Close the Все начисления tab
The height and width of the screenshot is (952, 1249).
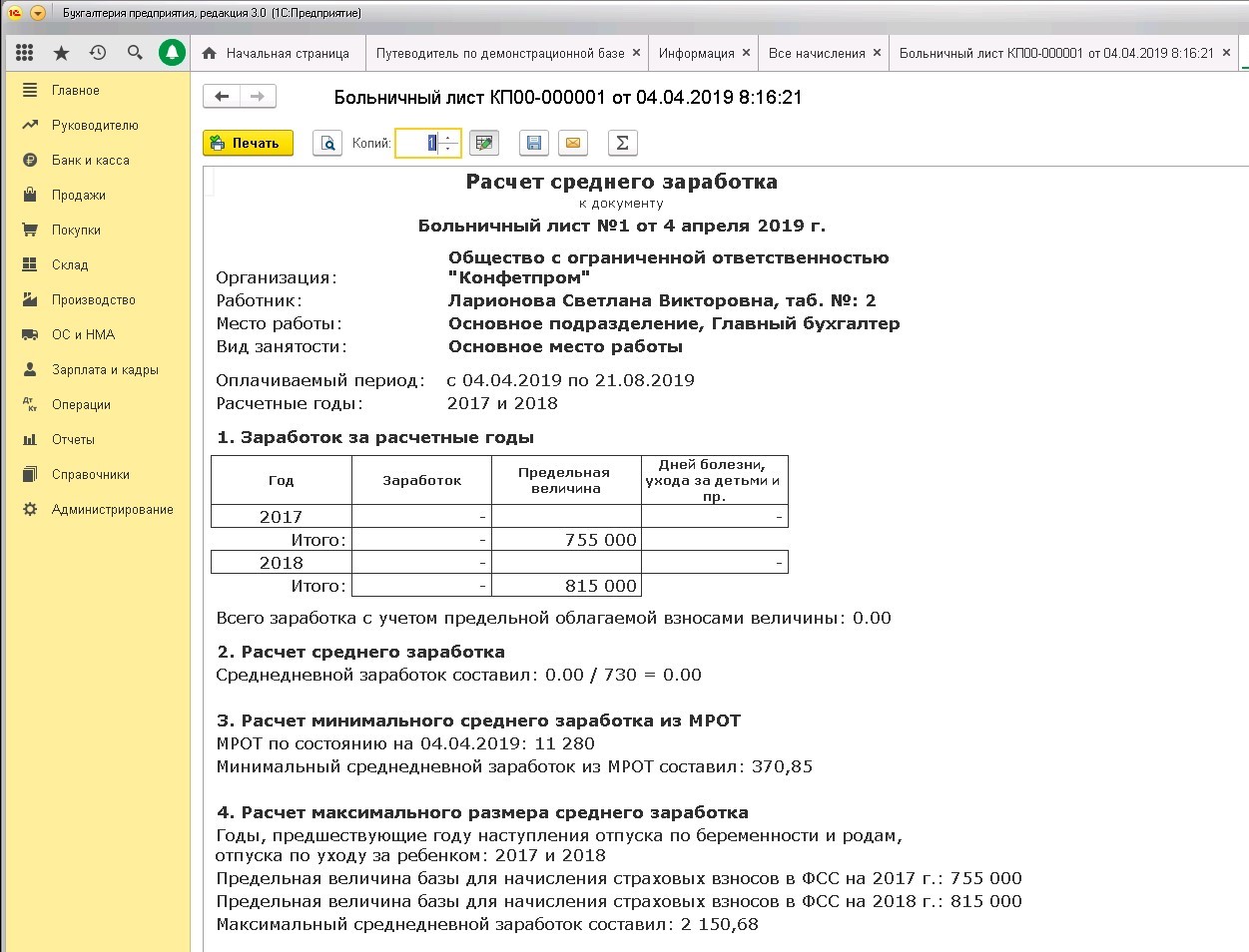pos(877,53)
